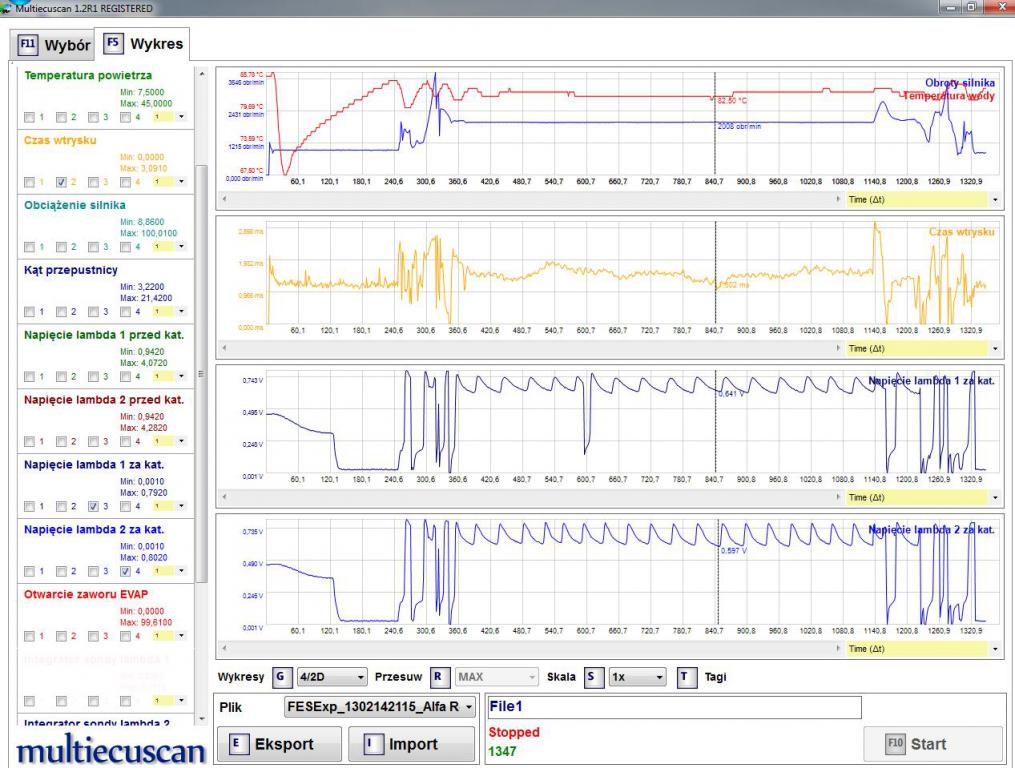This screenshot has width=1015, height=768.
Task: Click the T icon for Tagi
Action: (x=686, y=677)
